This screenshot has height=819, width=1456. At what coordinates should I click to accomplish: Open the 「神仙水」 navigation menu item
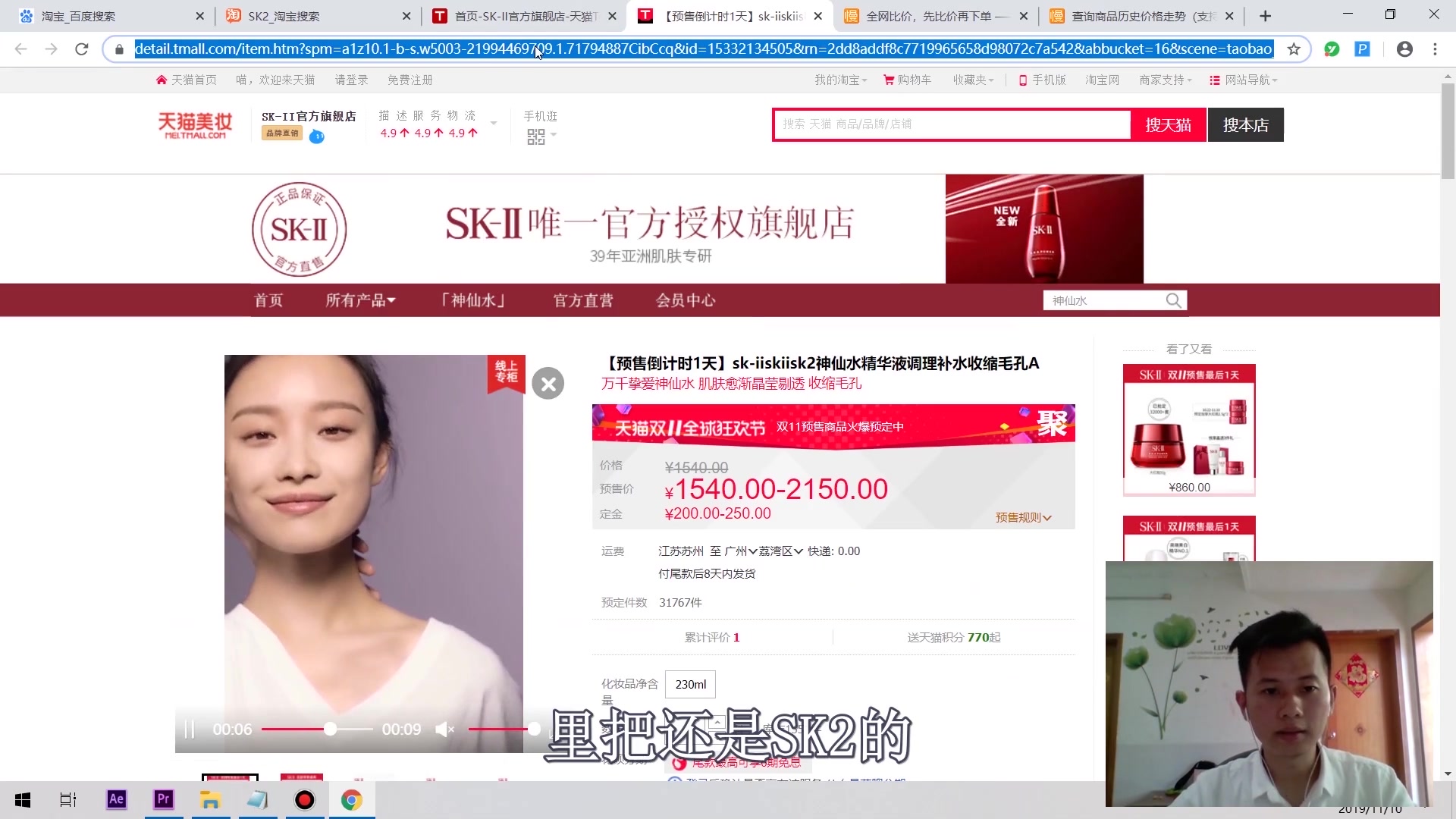473,300
